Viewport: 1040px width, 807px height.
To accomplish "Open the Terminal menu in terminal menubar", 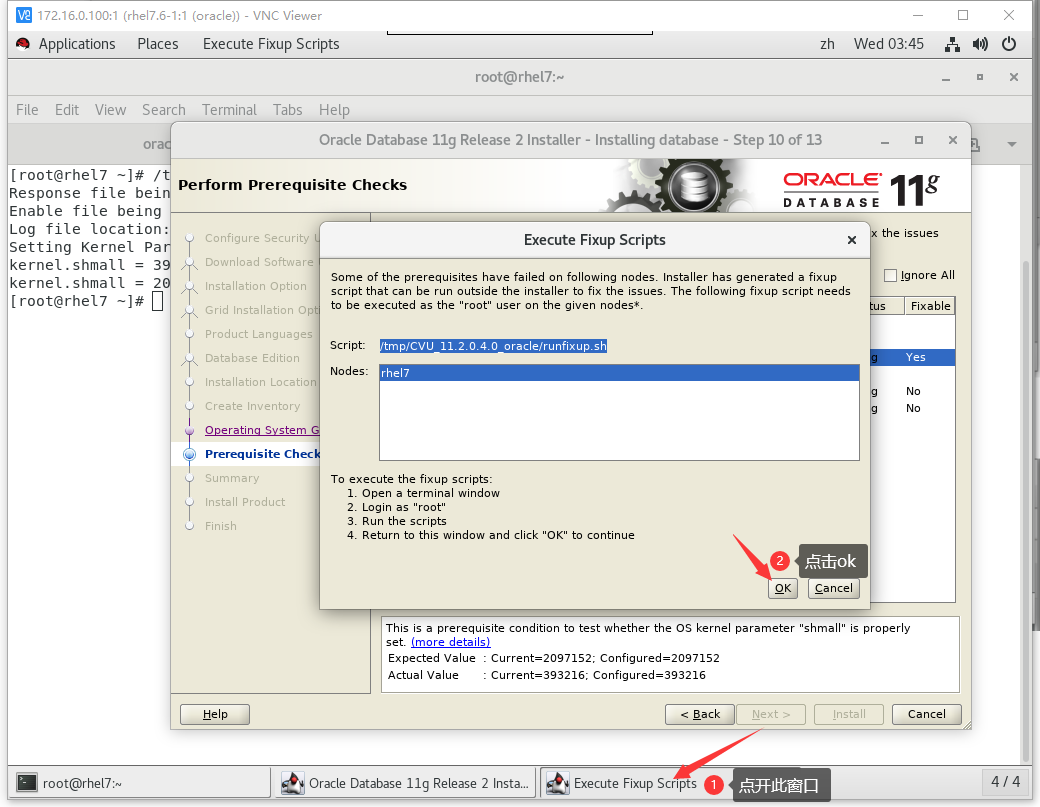I will click(x=229, y=109).
